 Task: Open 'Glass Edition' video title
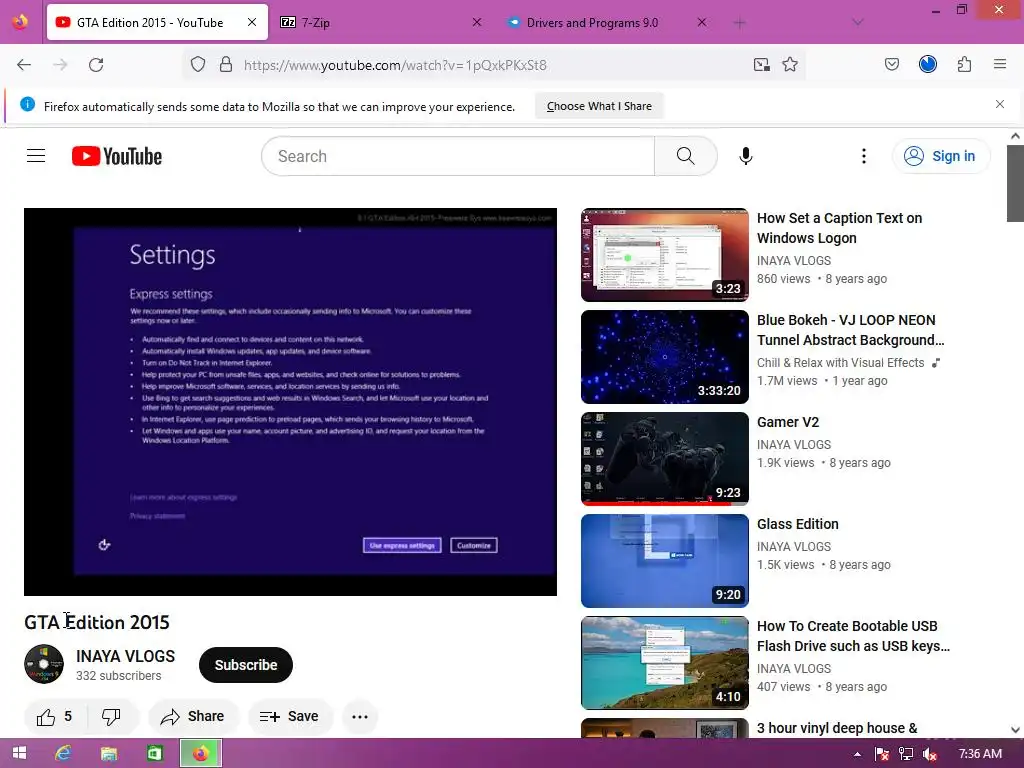[x=797, y=524]
